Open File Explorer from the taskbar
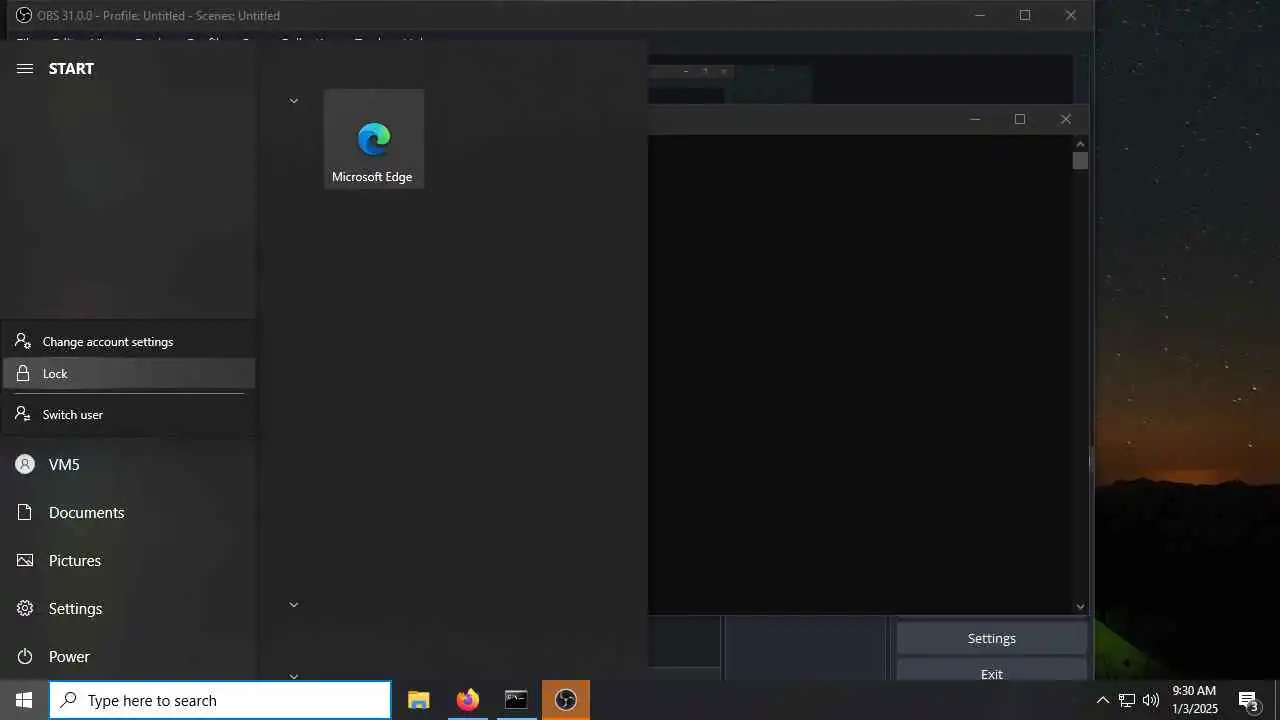The image size is (1280, 720). coord(419,700)
